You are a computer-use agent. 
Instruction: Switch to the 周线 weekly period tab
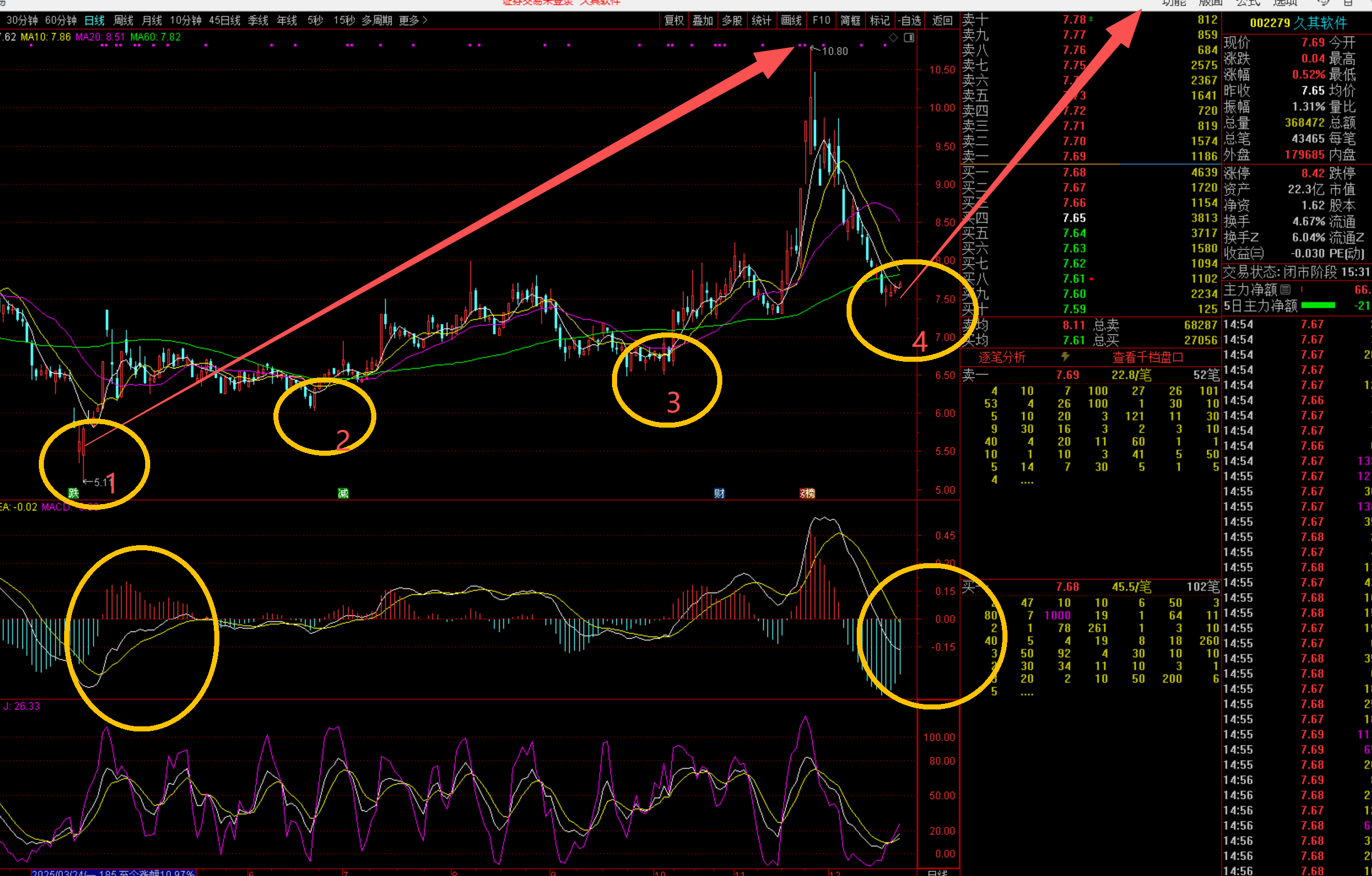pyautogui.click(x=123, y=20)
